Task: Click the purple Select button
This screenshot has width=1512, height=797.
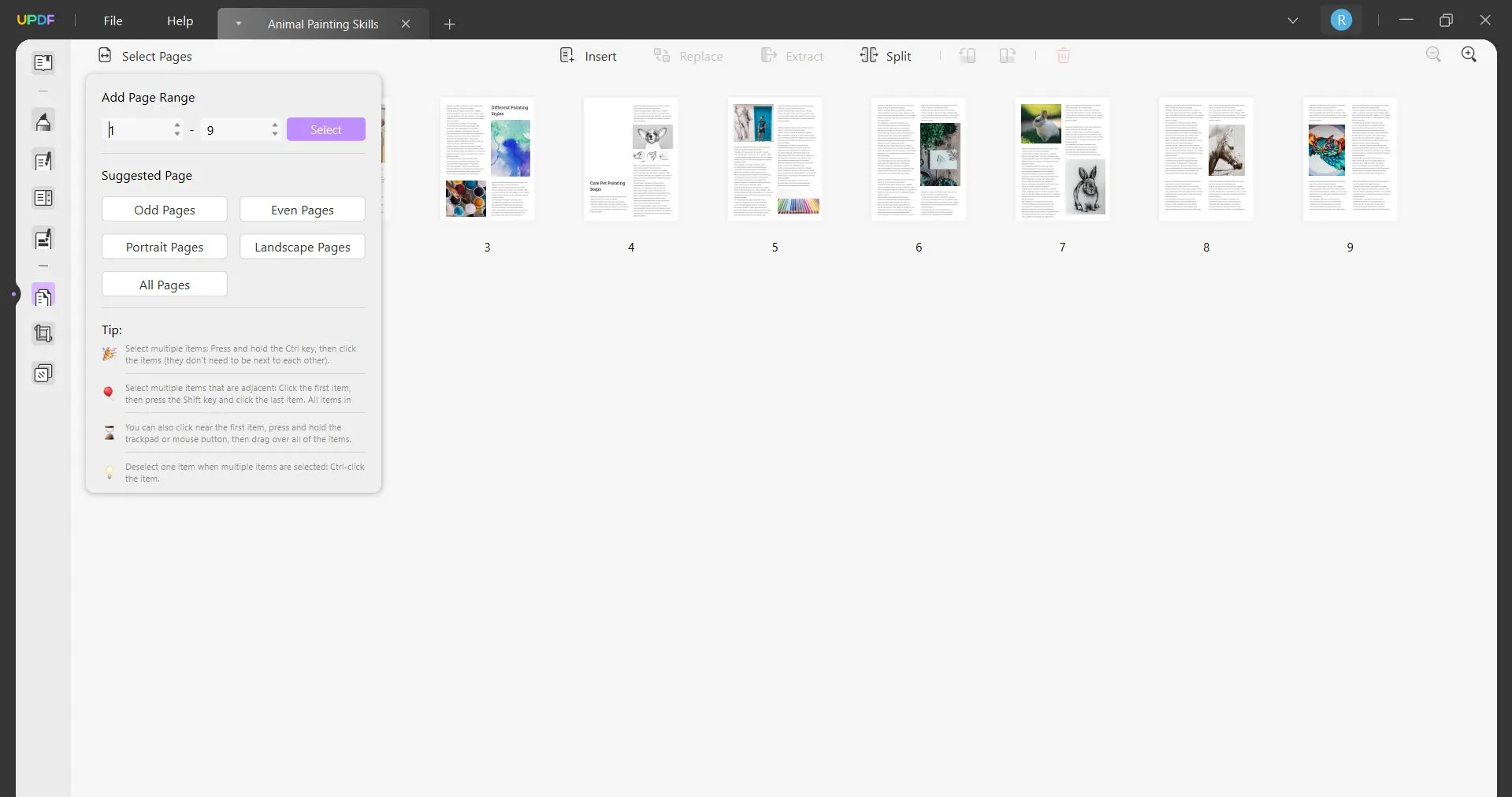Action: pos(326,129)
